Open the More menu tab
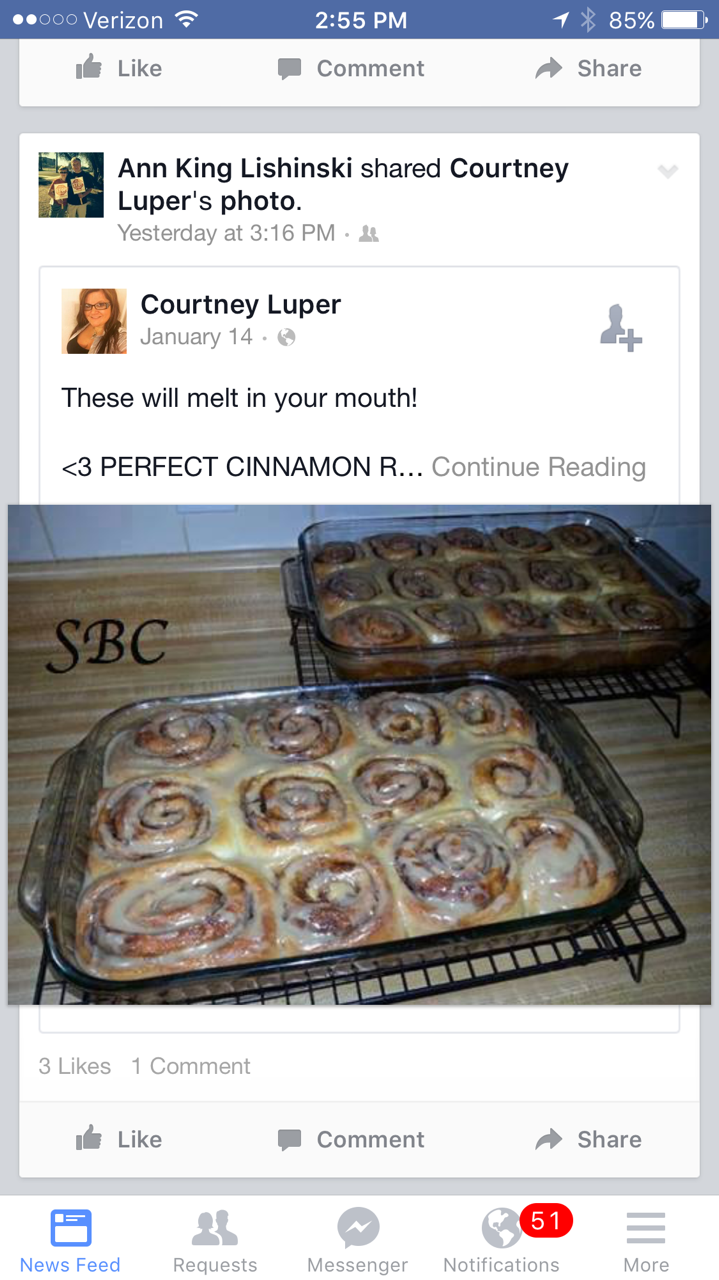This screenshot has height=1280, width=719. pos(646,1240)
